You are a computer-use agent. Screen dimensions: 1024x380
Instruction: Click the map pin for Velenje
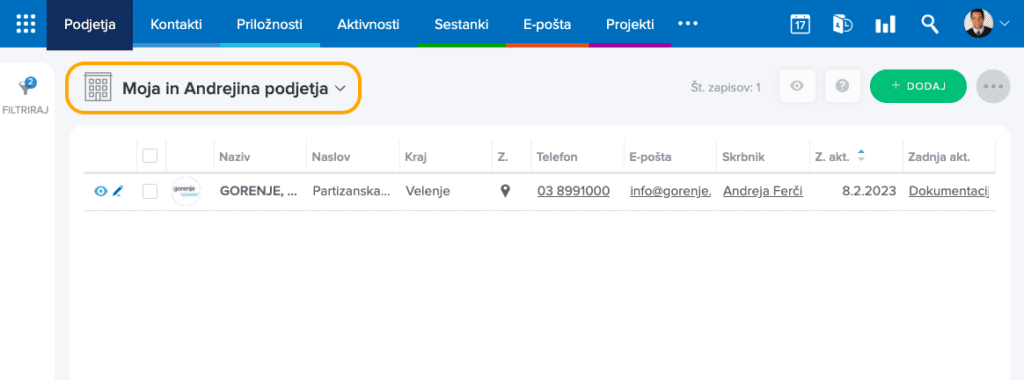[x=504, y=191]
